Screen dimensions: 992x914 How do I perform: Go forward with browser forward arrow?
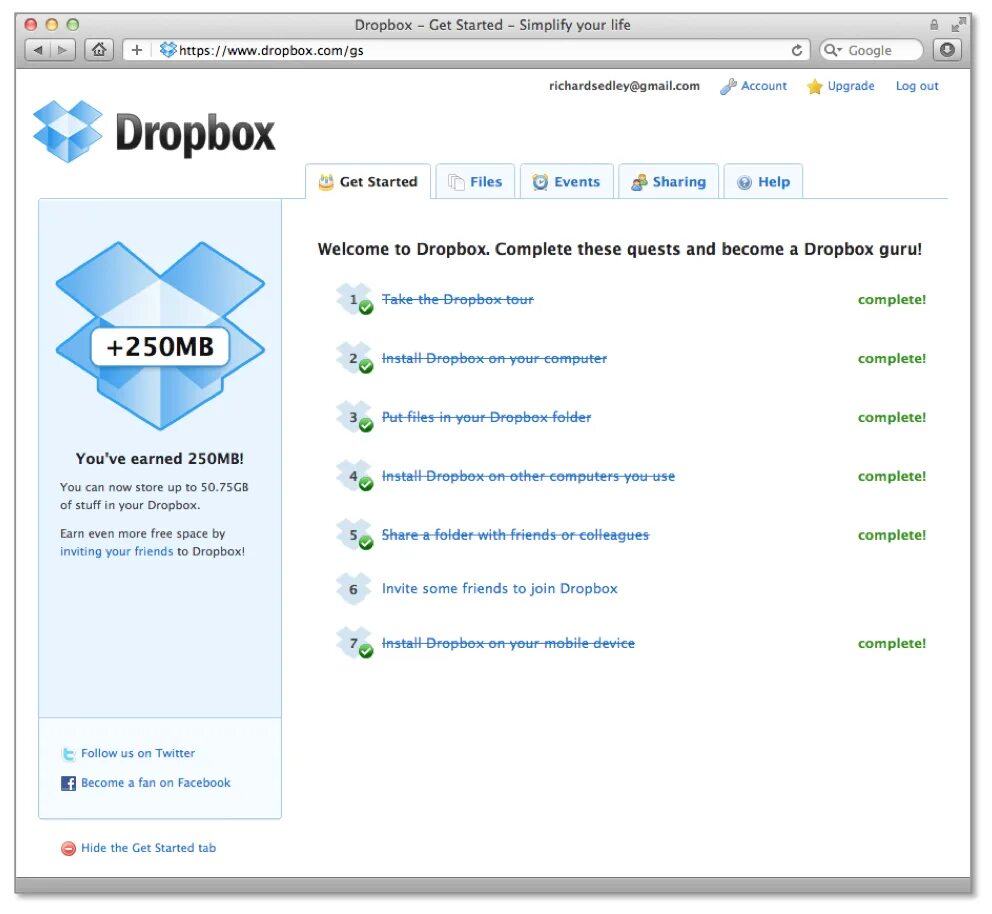[62, 50]
